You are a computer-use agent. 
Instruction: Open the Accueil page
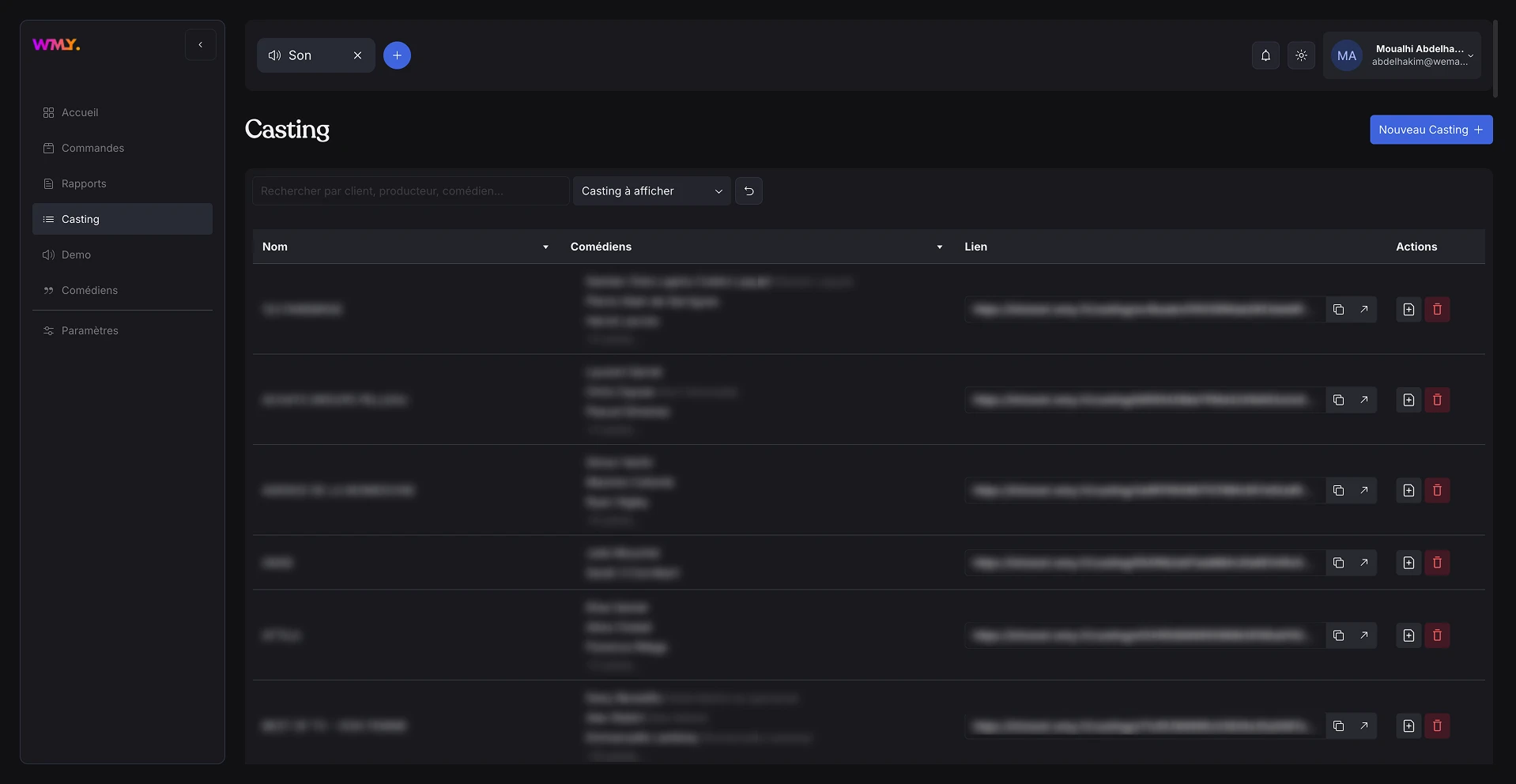click(x=123, y=112)
